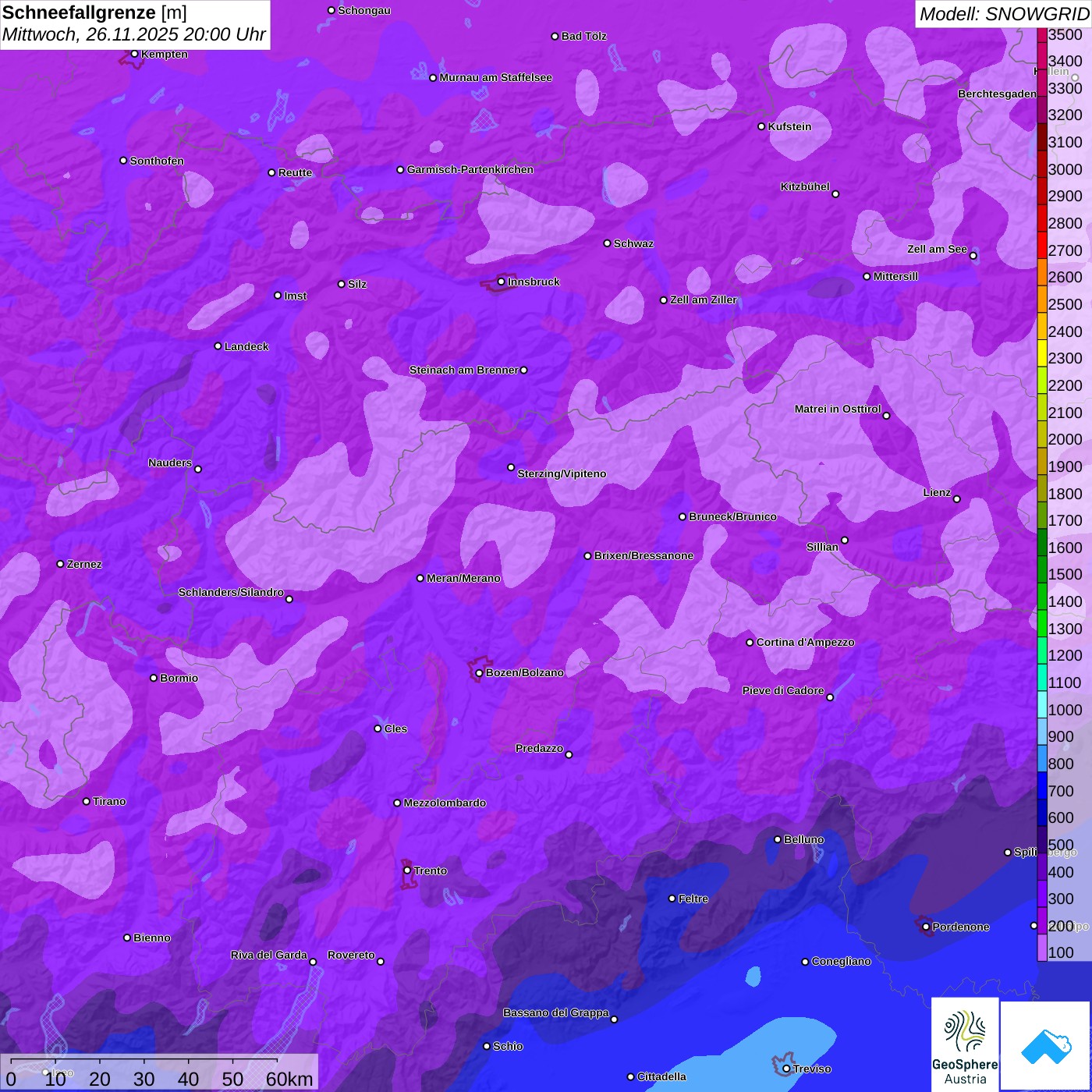This screenshot has width=1092, height=1092.
Task: Click the Belluno city marker dot
Action: 777,839
